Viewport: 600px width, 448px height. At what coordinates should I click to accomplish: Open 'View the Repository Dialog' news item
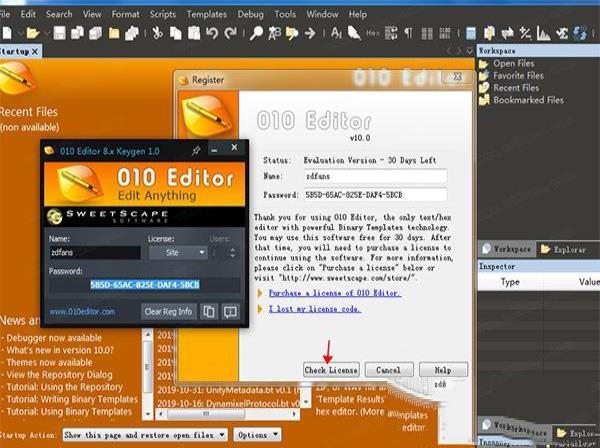59,375
